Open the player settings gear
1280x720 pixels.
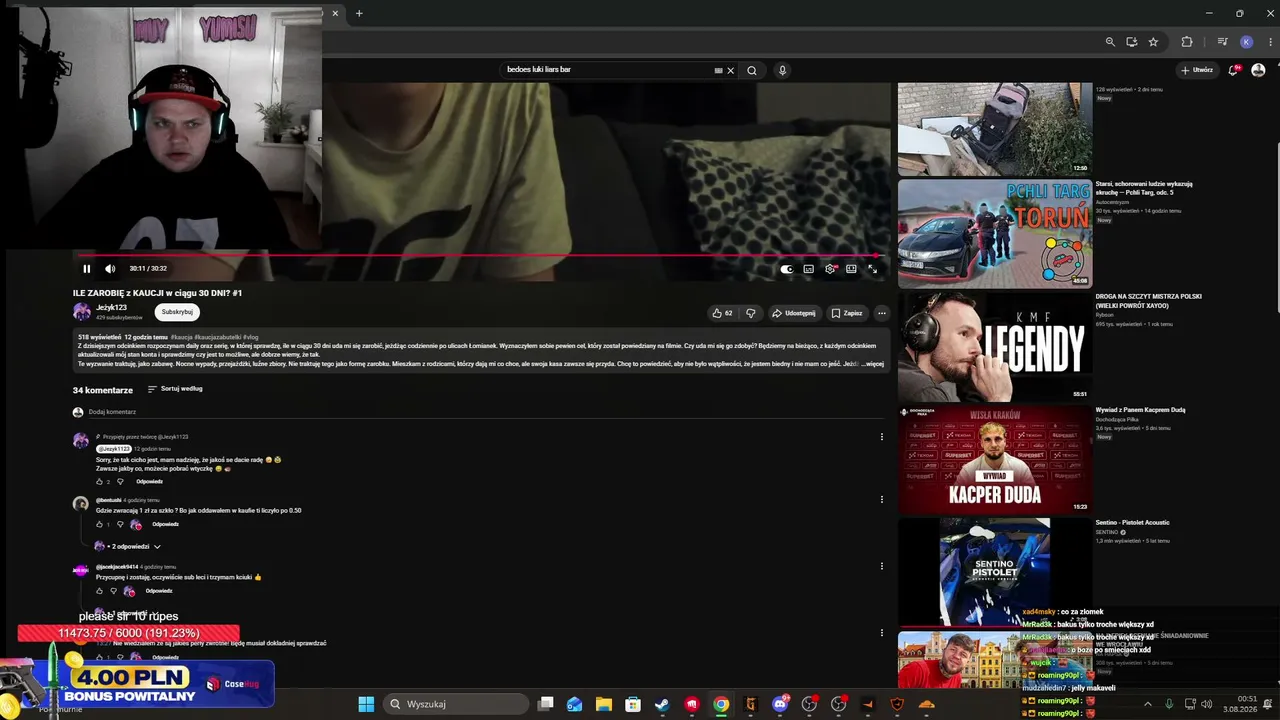(x=830, y=269)
